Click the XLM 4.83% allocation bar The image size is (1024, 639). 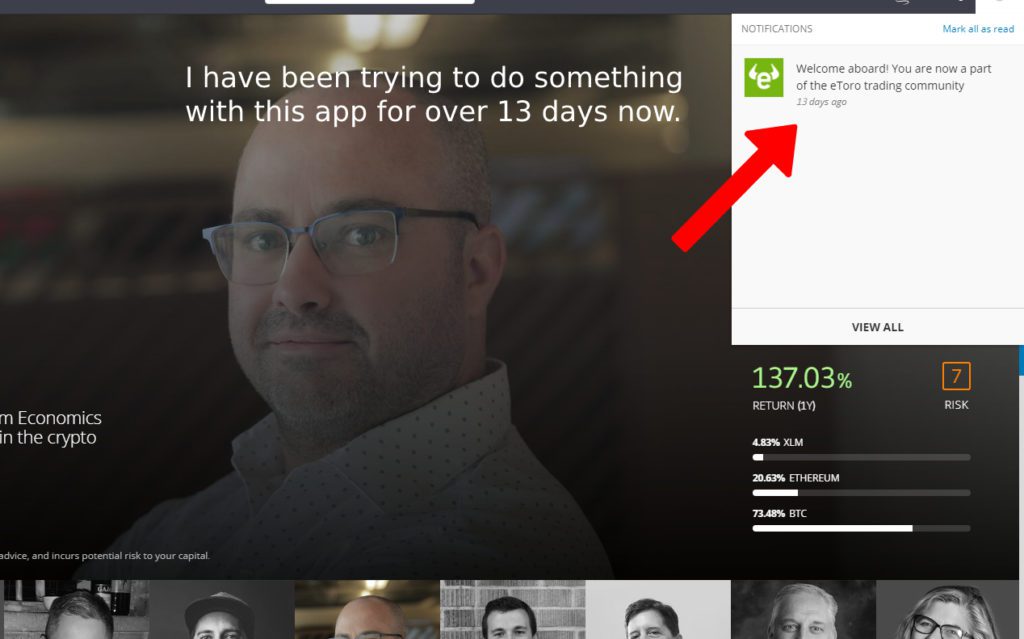861,457
